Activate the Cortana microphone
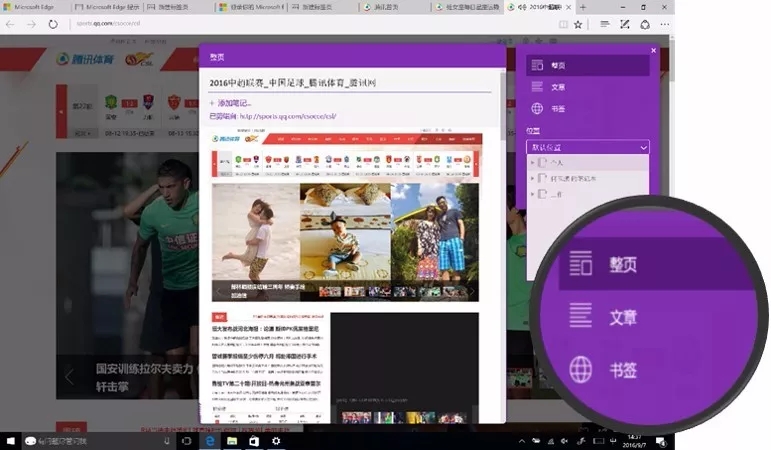Image resolution: width=771 pixels, height=450 pixels. [x=167, y=441]
